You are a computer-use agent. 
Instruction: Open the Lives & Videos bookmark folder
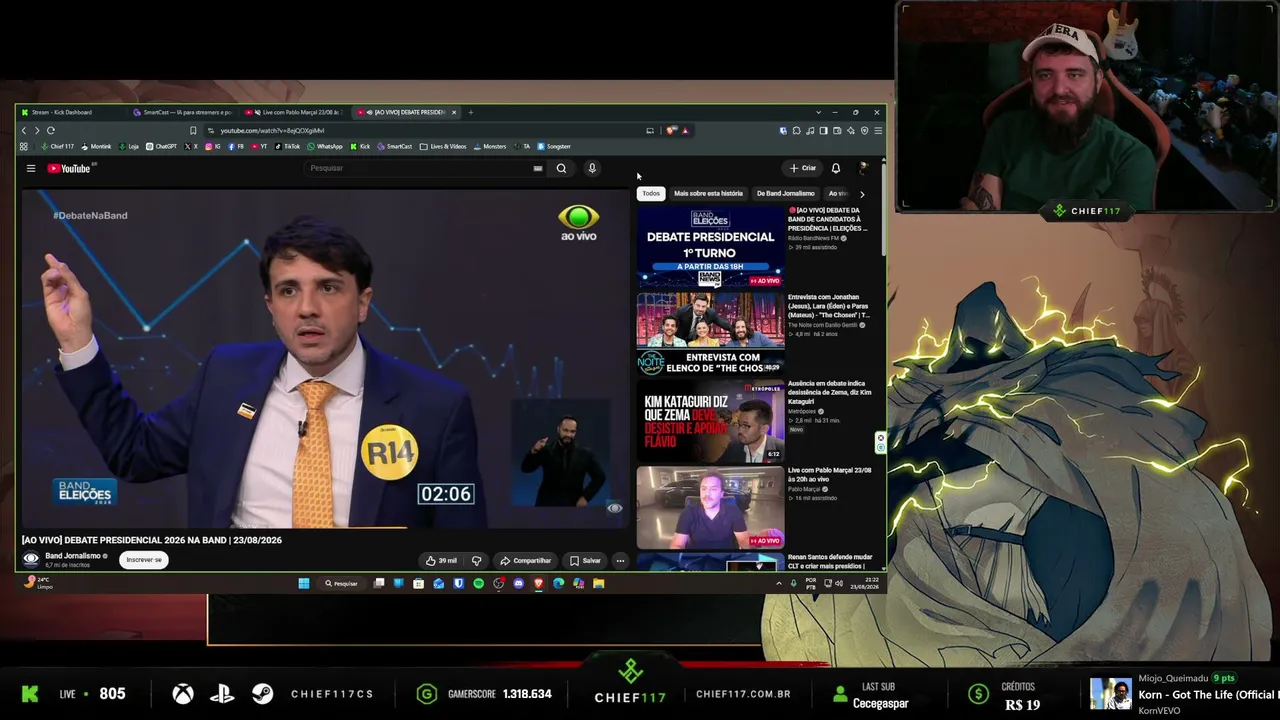pos(443,146)
